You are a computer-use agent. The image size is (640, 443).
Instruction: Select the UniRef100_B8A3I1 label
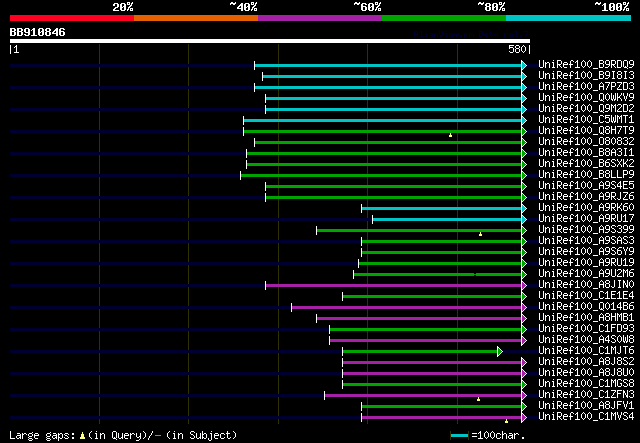(x=586, y=153)
